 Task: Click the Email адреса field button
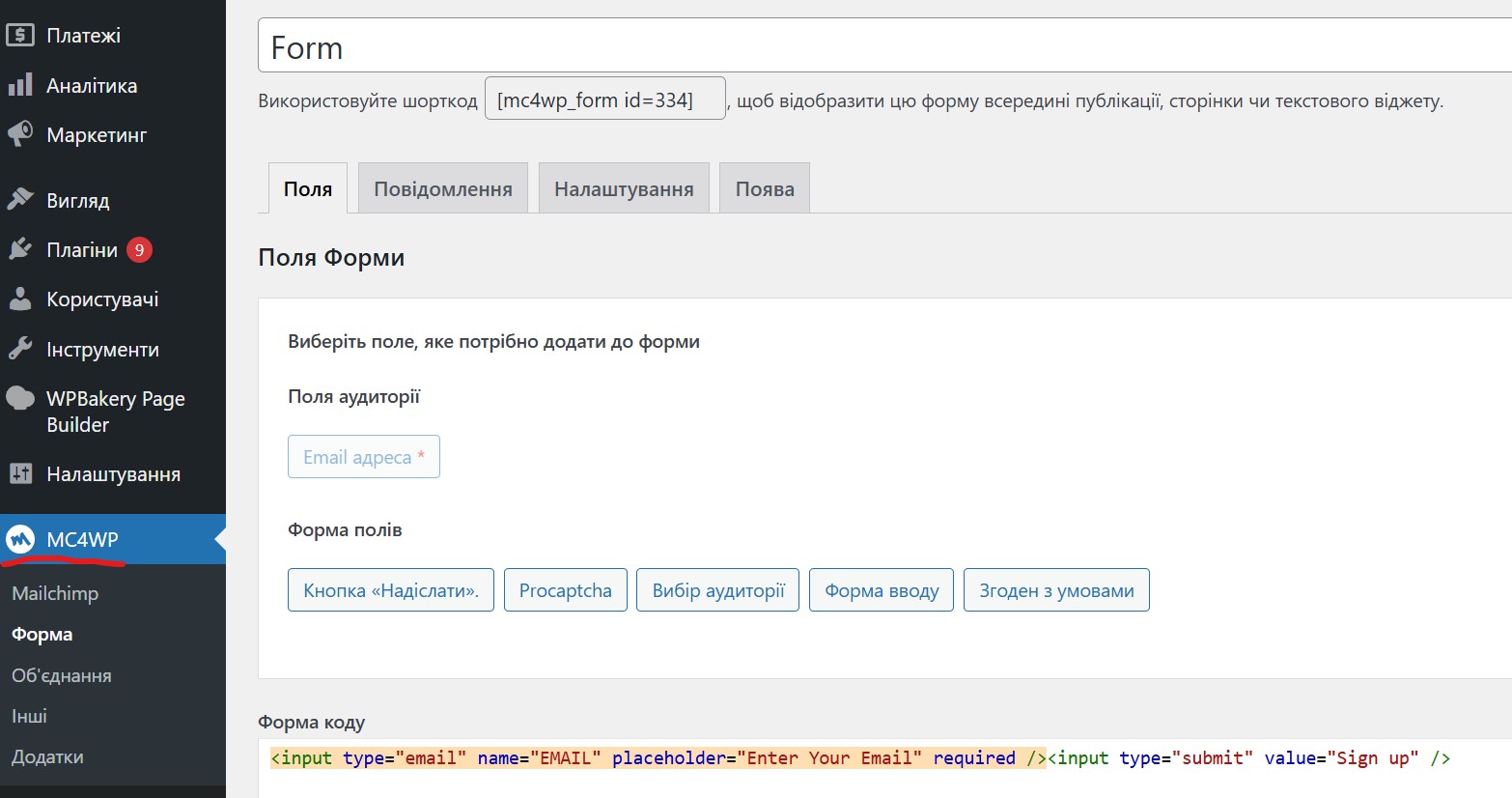coord(364,457)
